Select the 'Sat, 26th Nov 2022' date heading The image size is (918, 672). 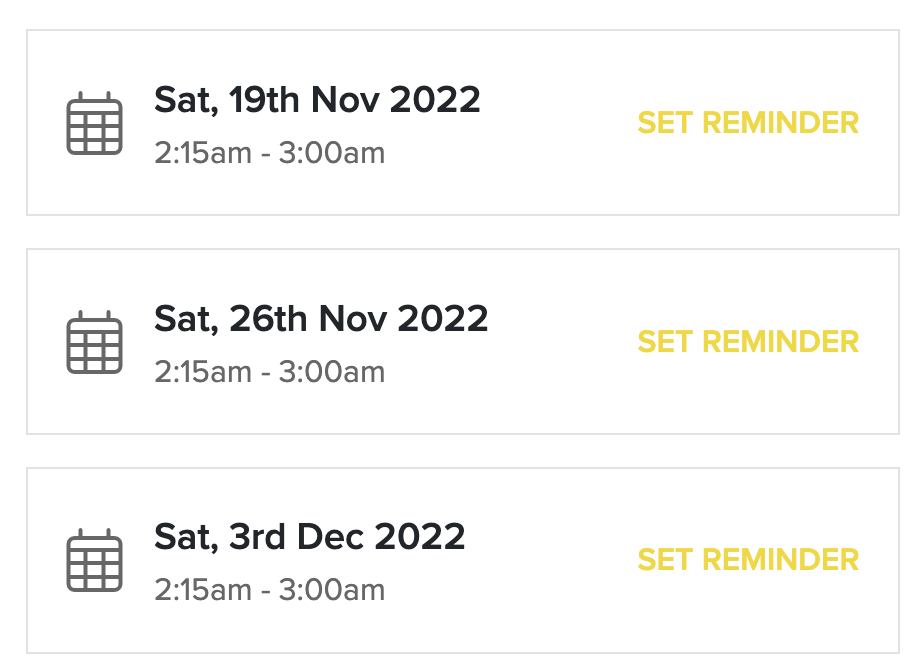click(x=321, y=319)
